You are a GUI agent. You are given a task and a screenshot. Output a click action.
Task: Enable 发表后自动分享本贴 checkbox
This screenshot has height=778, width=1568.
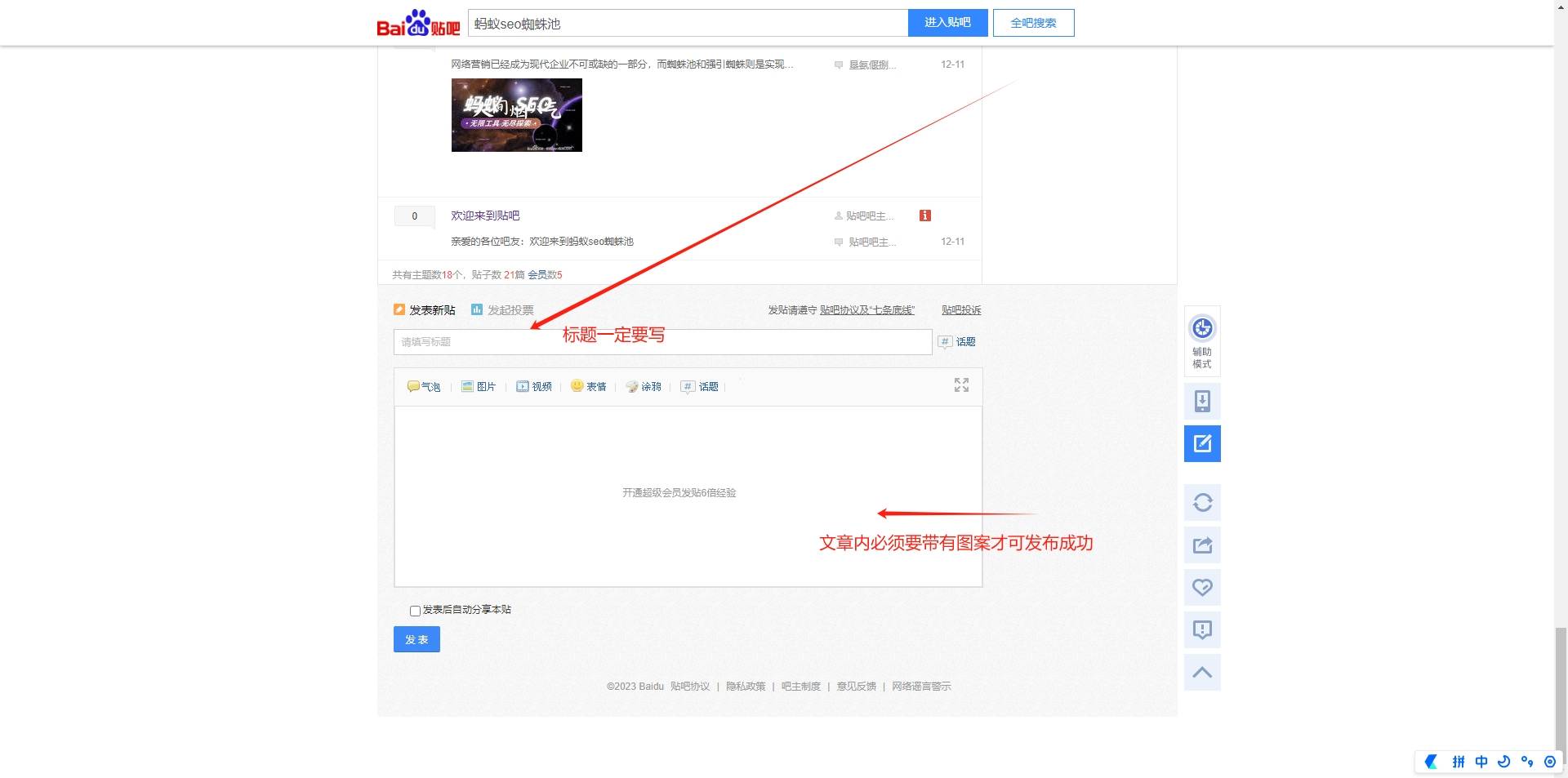point(415,611)
